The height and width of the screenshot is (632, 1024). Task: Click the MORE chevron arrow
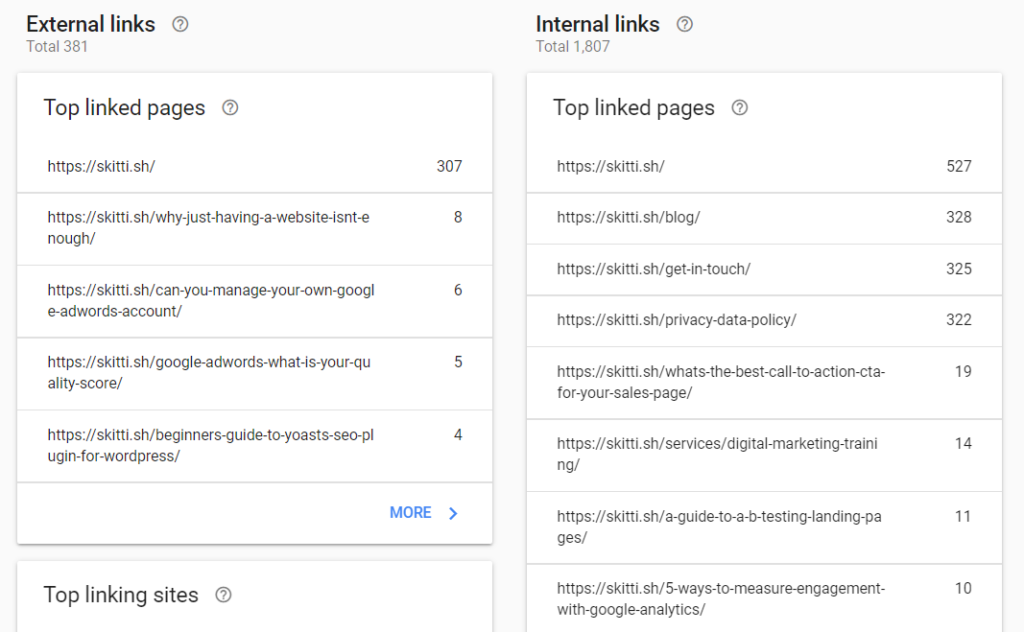tap(453, 513)
